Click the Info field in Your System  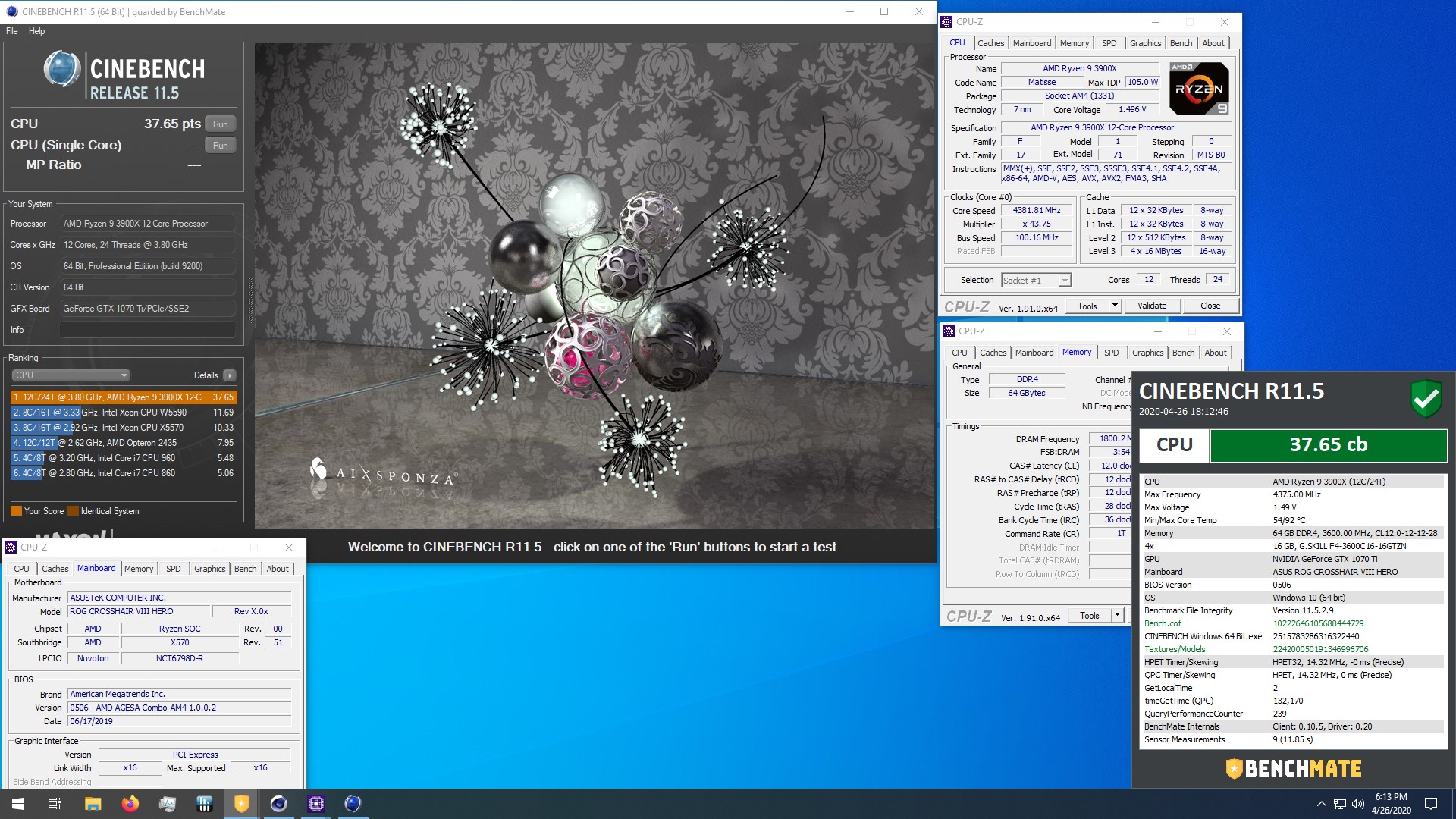click(x=148, y=330)
